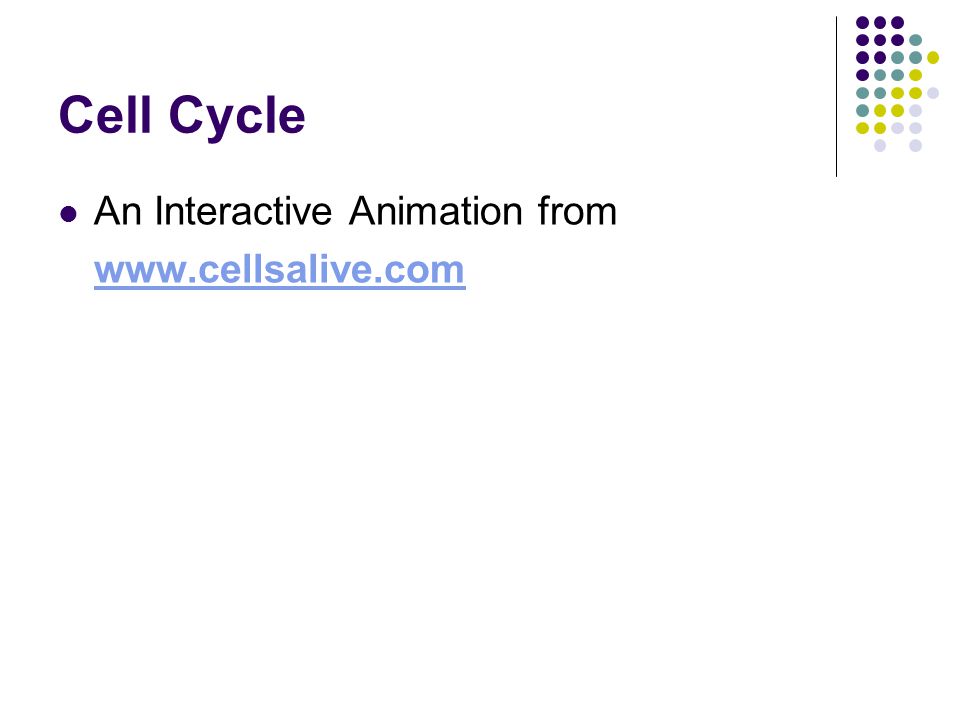Click the word "An" starting the bullet
This screenshot has height=720, width=960.
tap(118, 211)
